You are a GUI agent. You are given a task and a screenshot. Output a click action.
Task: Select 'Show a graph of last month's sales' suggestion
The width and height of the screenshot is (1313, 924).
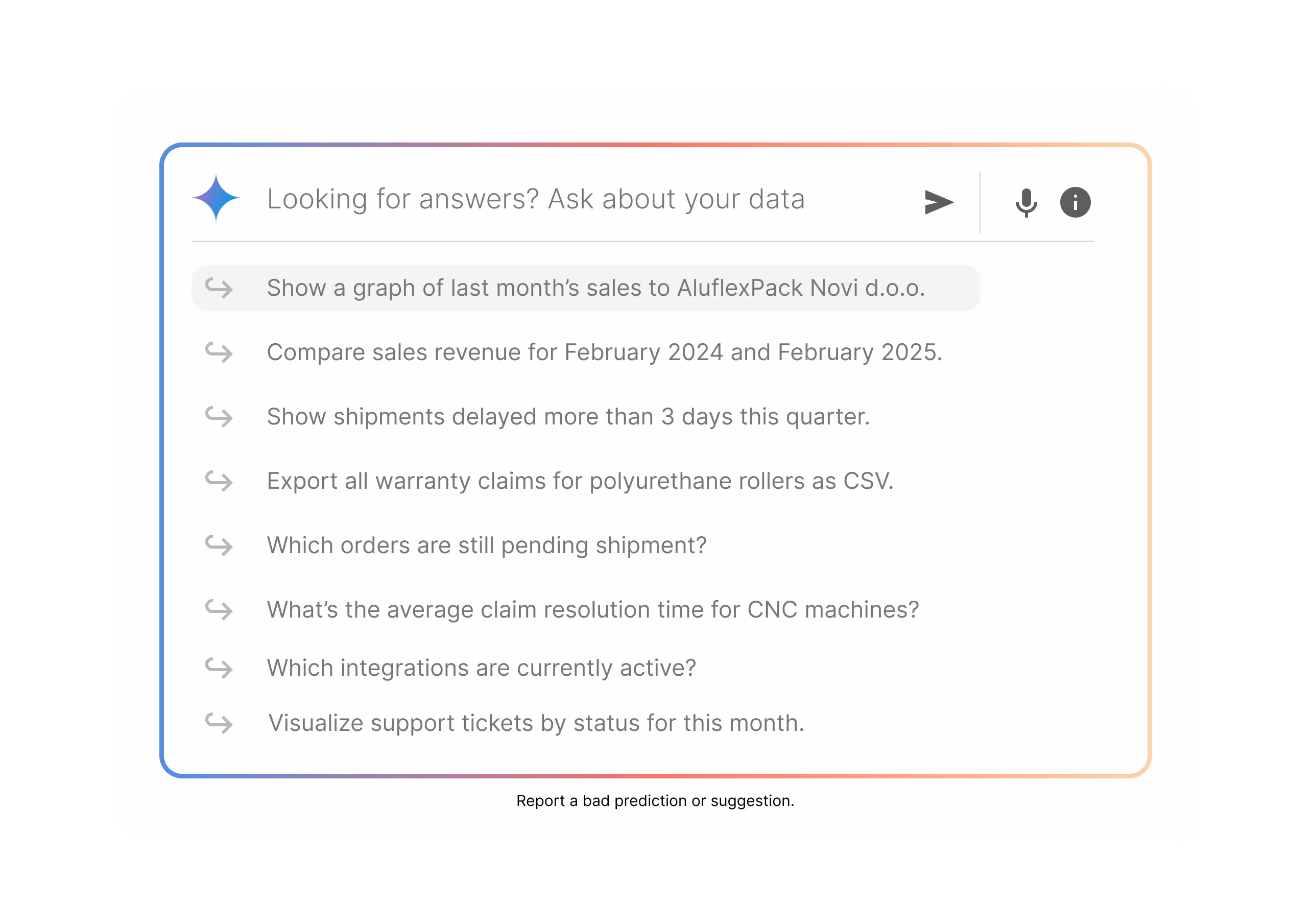[x=586, y=288]
